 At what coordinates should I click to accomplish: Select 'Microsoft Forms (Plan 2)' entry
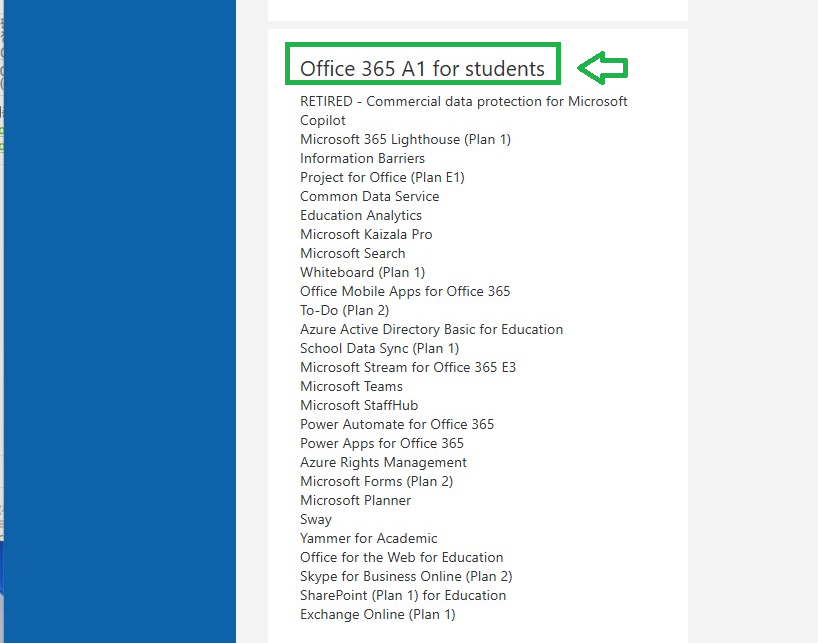coord(377,481)
